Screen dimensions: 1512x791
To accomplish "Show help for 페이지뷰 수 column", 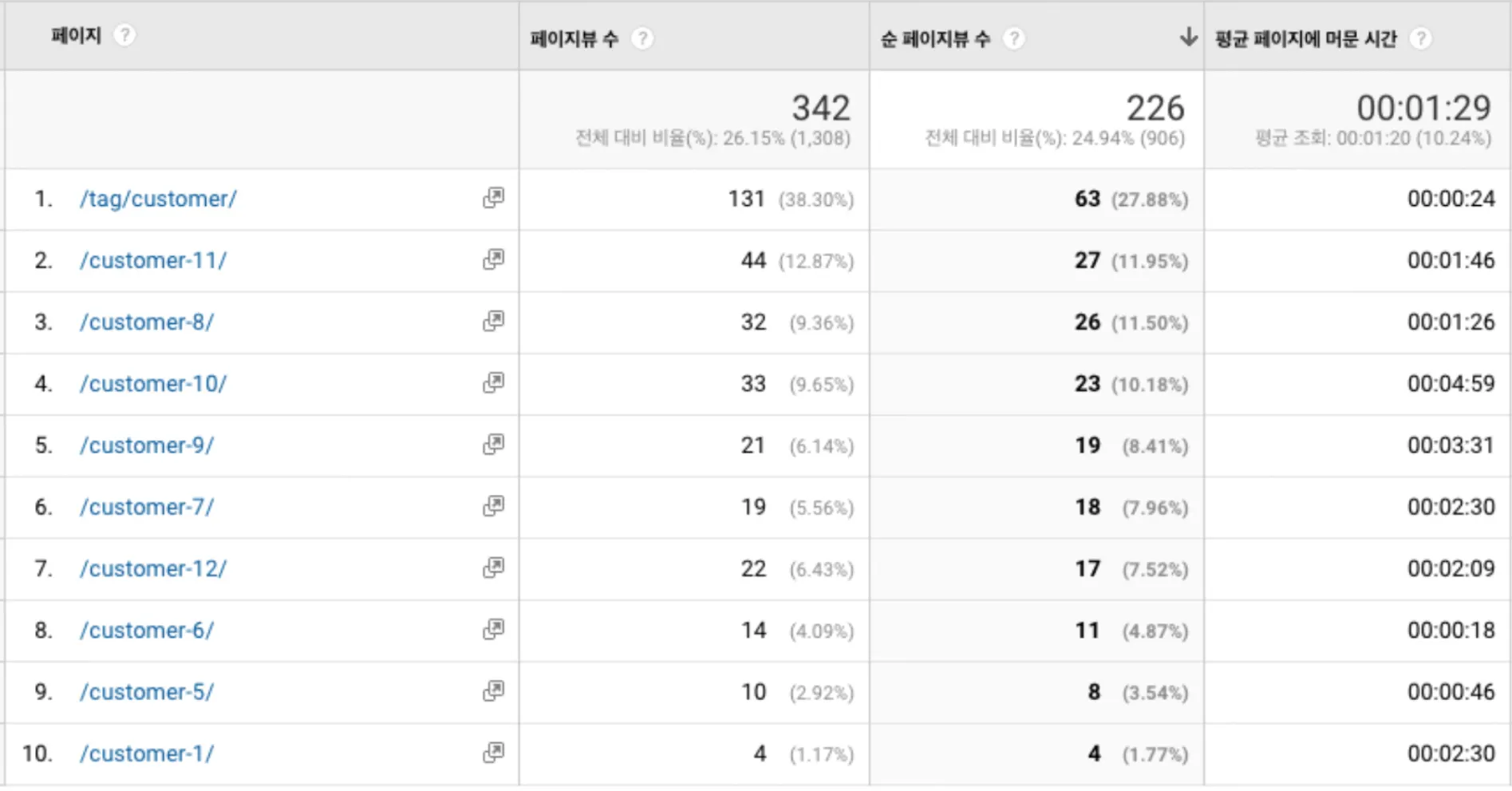I will [x=642, y=39].
